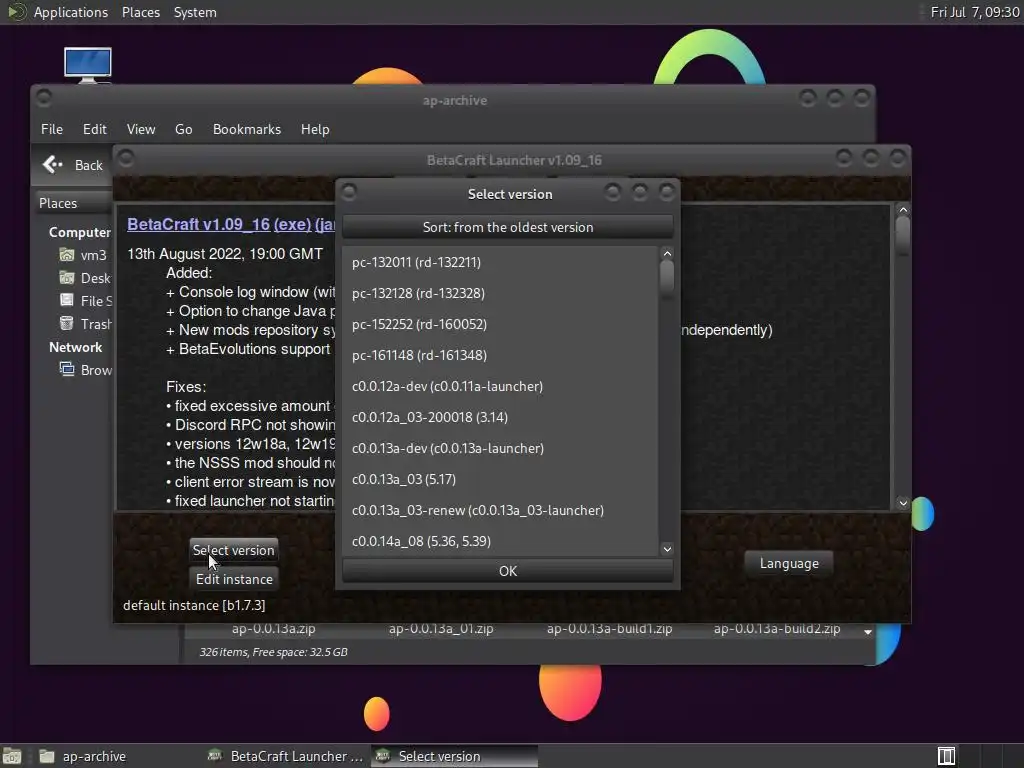
Task: Open Trash in sidebar
Action: click(85, 324)
